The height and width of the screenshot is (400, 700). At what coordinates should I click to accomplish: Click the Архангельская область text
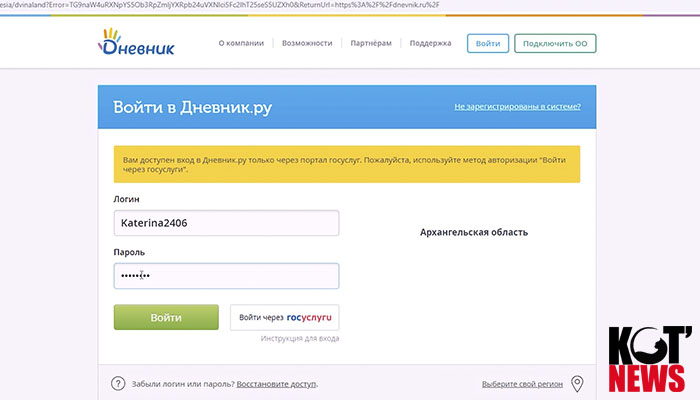[x=474, y=232]
